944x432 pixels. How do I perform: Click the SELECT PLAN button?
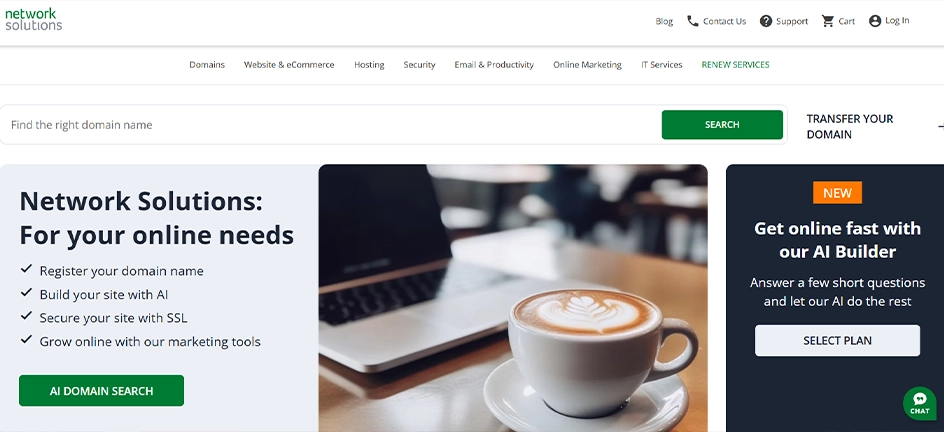[837, 341]
